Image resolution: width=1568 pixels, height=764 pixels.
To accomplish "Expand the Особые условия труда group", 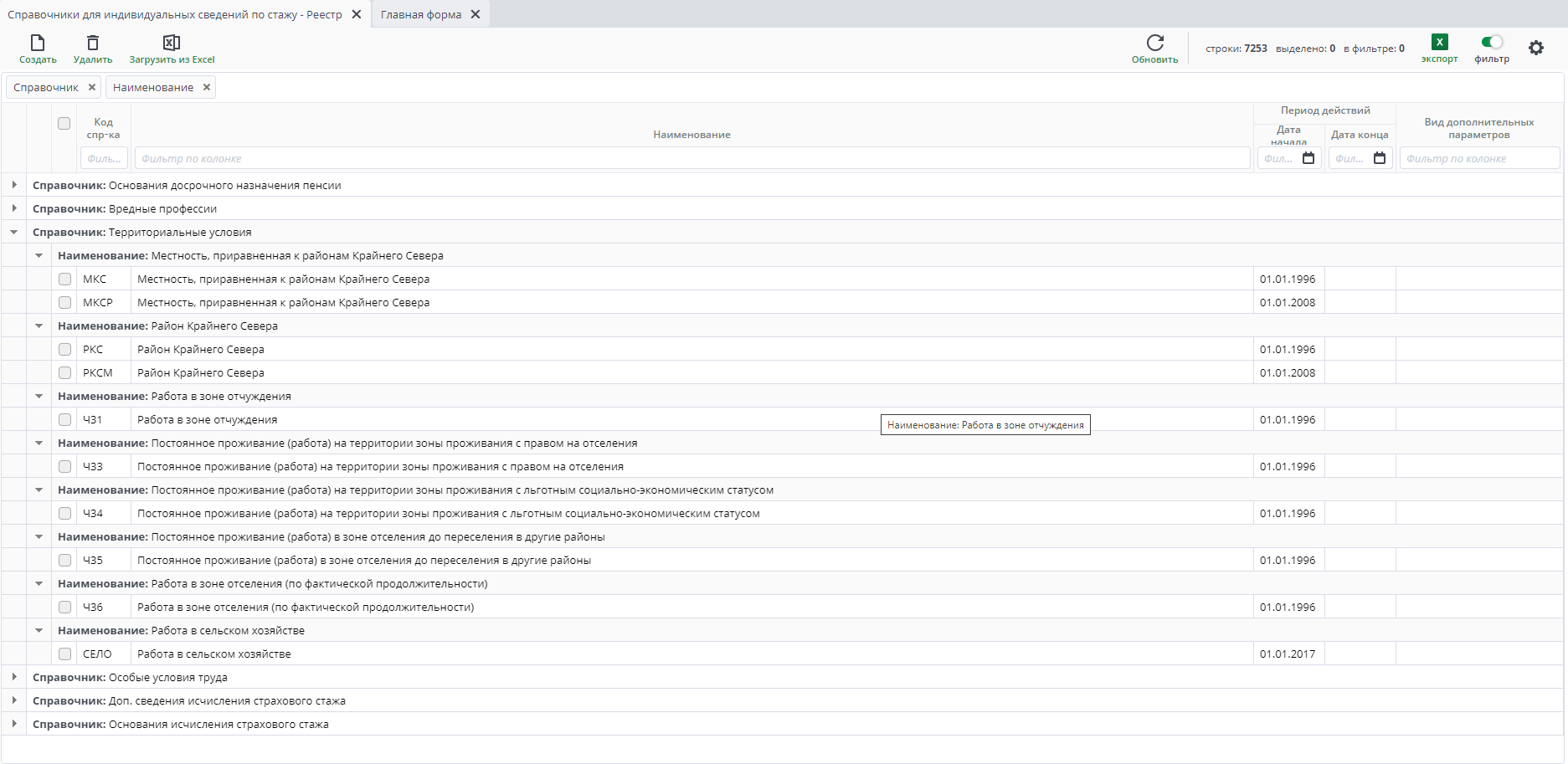I will [14, 677].
